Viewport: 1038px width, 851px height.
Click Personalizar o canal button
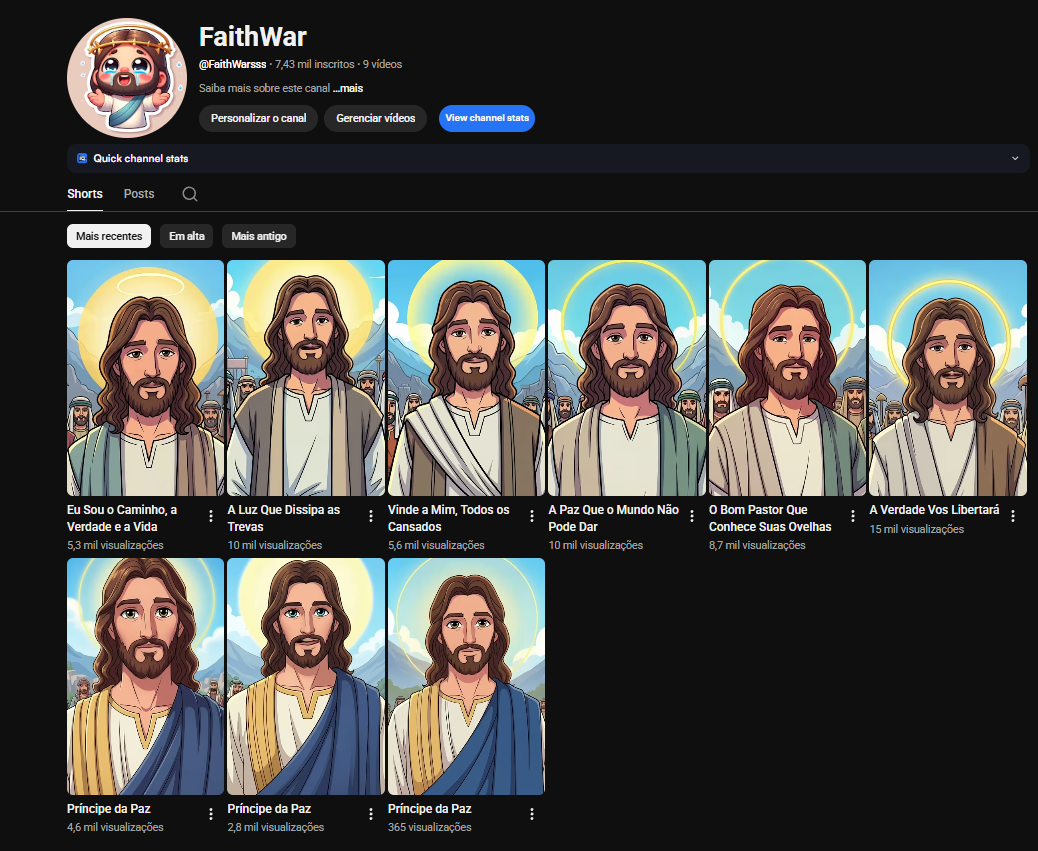(259, 118)
